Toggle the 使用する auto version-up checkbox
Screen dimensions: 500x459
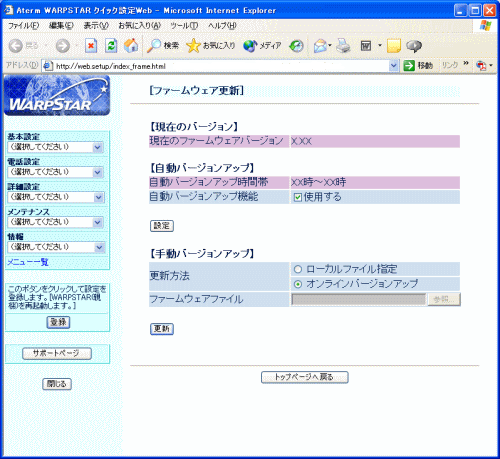(x=298, y=197)
